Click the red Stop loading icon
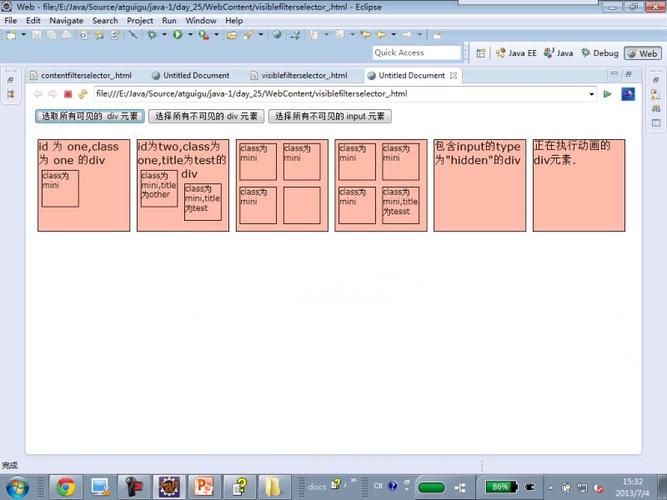 (x=68, y=94)
